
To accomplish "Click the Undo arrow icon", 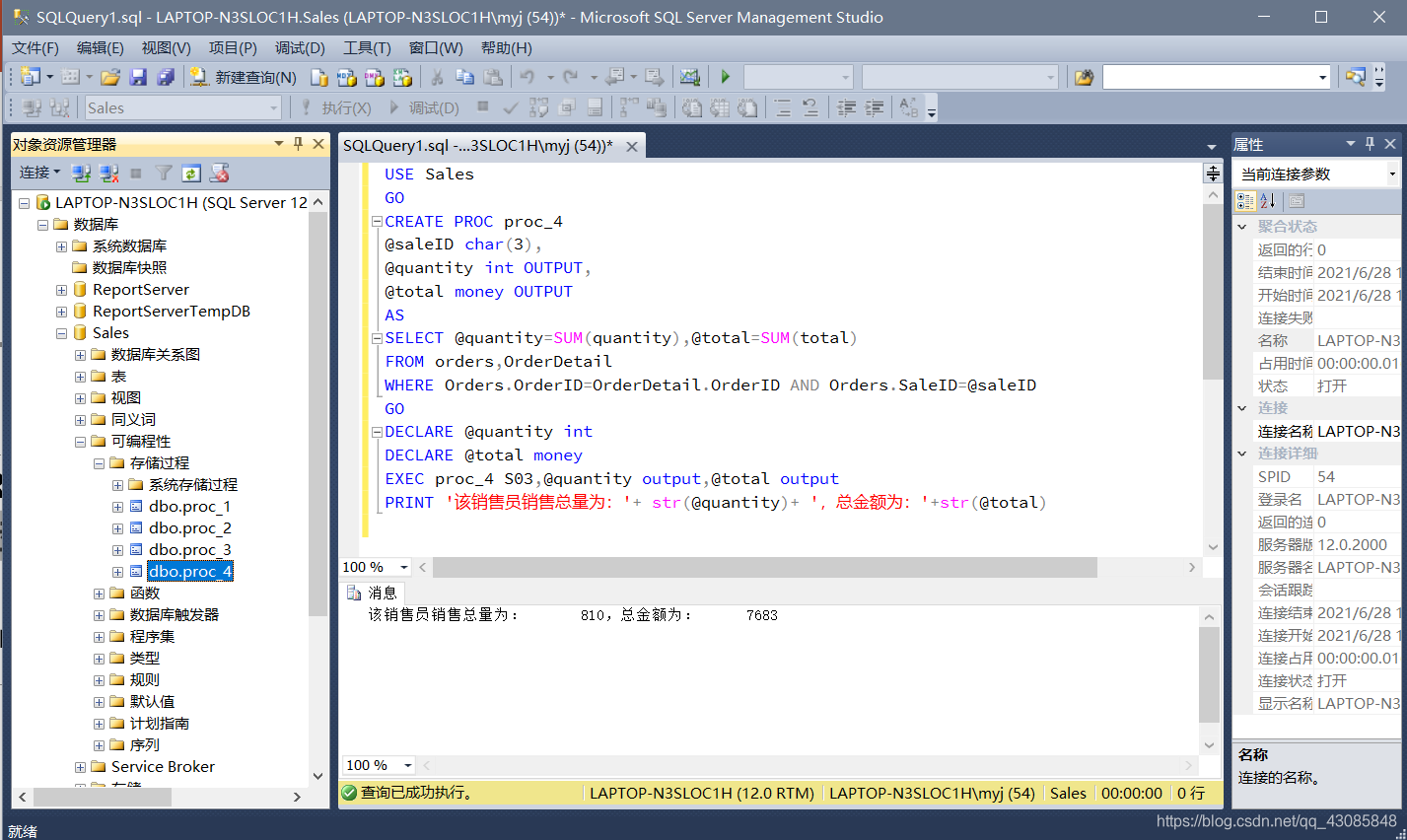I will (x=528, y=77).
